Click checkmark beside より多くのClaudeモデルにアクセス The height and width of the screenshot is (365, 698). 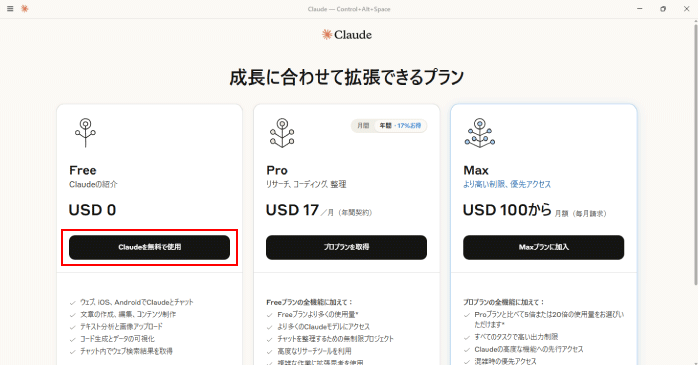point(270,327)
